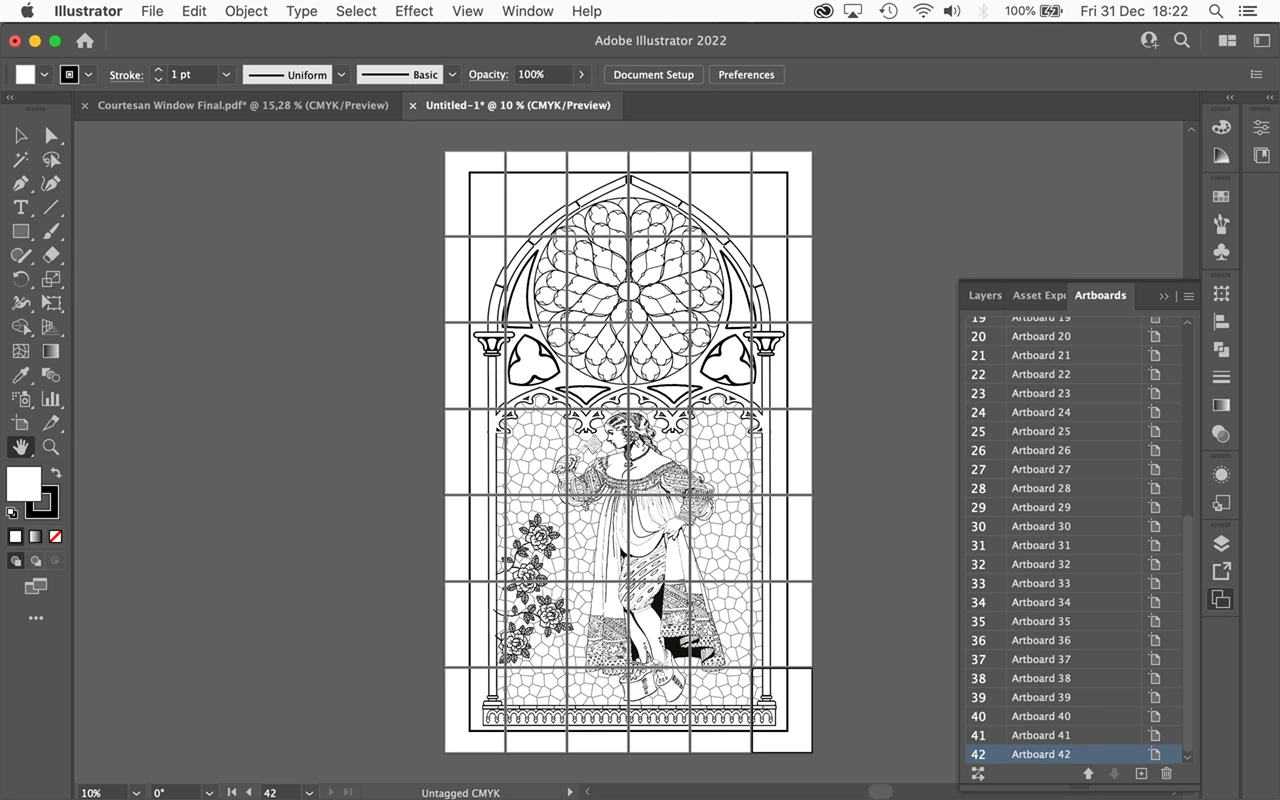Viewport: 1280px width, 800px height.
Task: Move artboard up arrow
Action: (x=1089, y=774)
